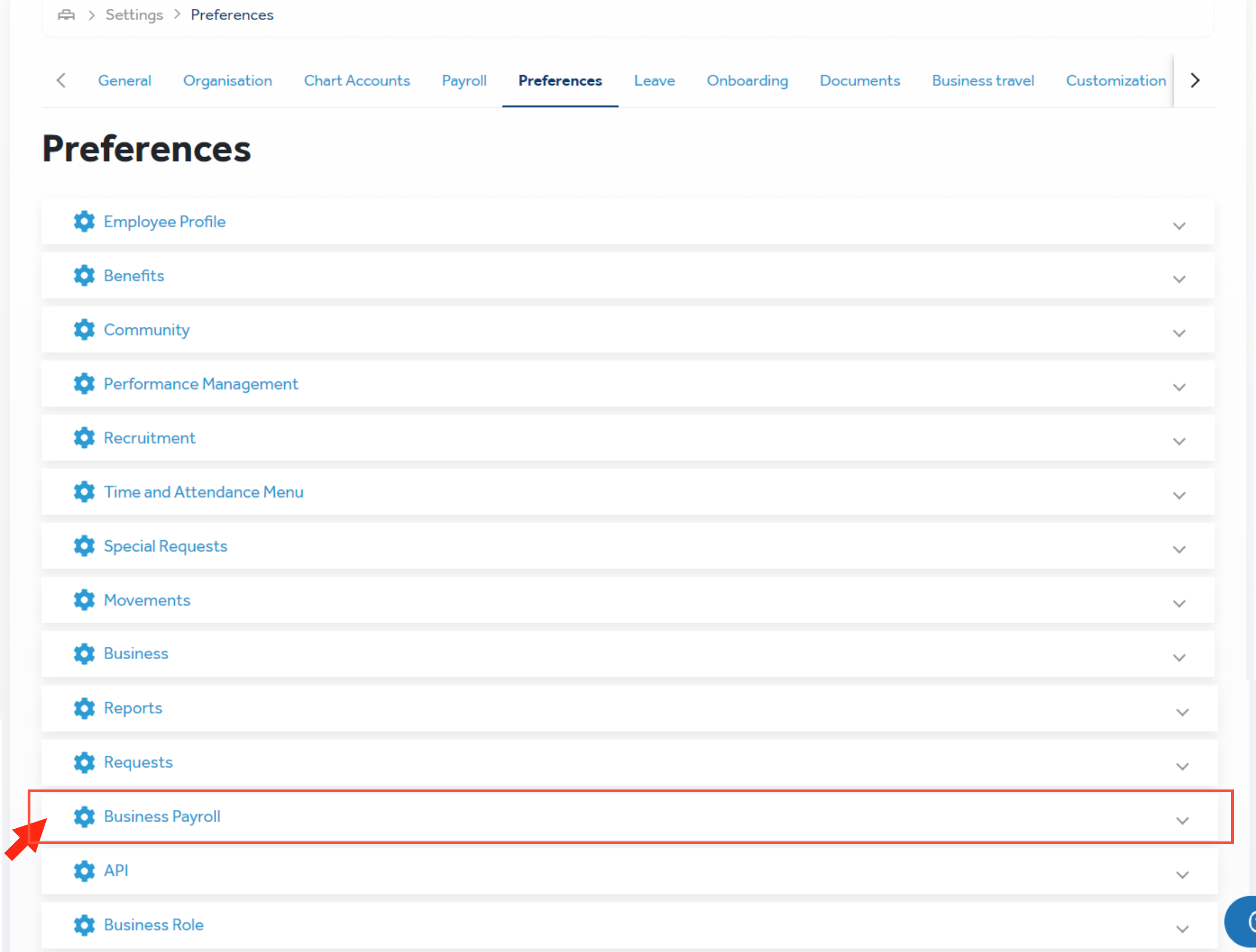Expand the Community section chevron

pyautogui.click(x=1179, y=333)
